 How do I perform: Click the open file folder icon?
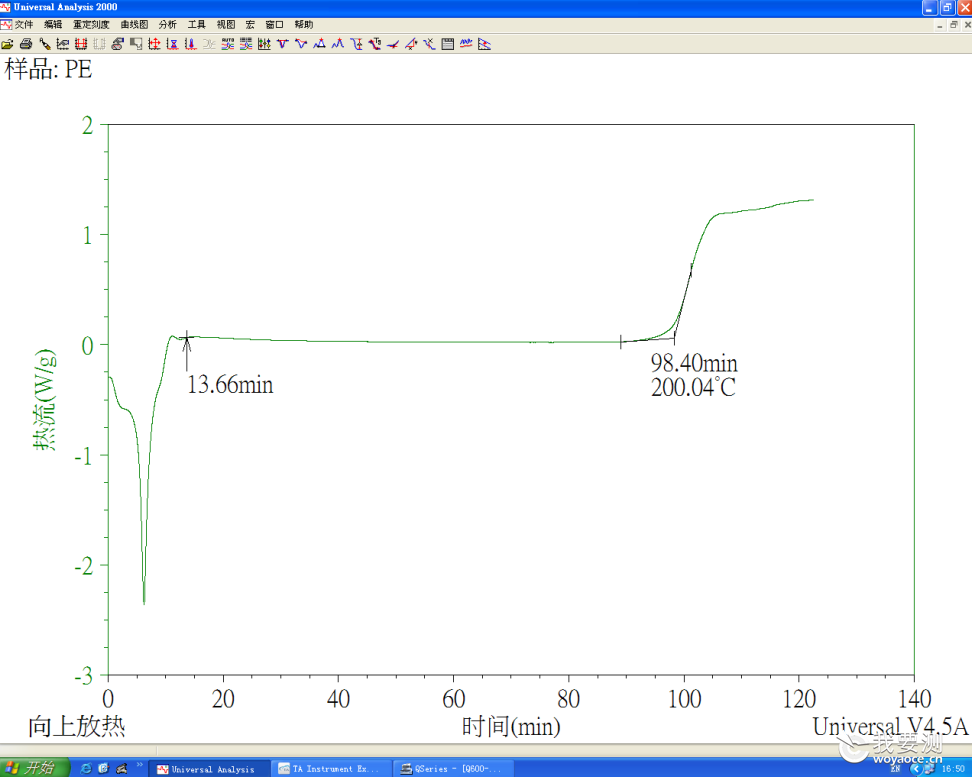coord(7,44)
